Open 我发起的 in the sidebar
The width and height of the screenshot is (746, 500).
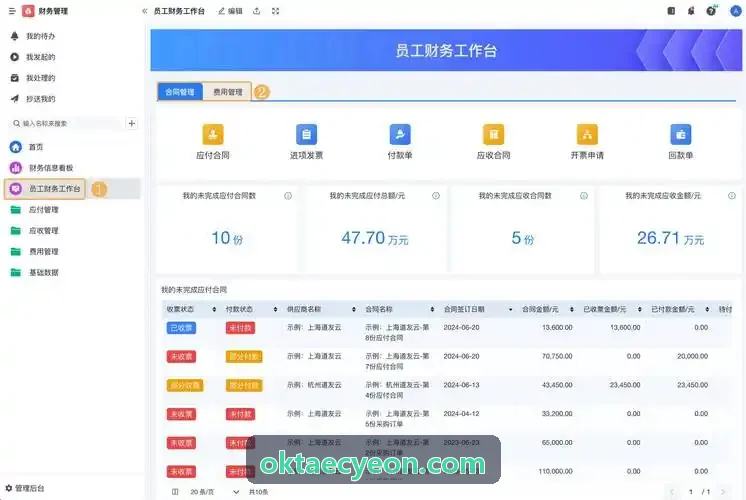[32, 57]
